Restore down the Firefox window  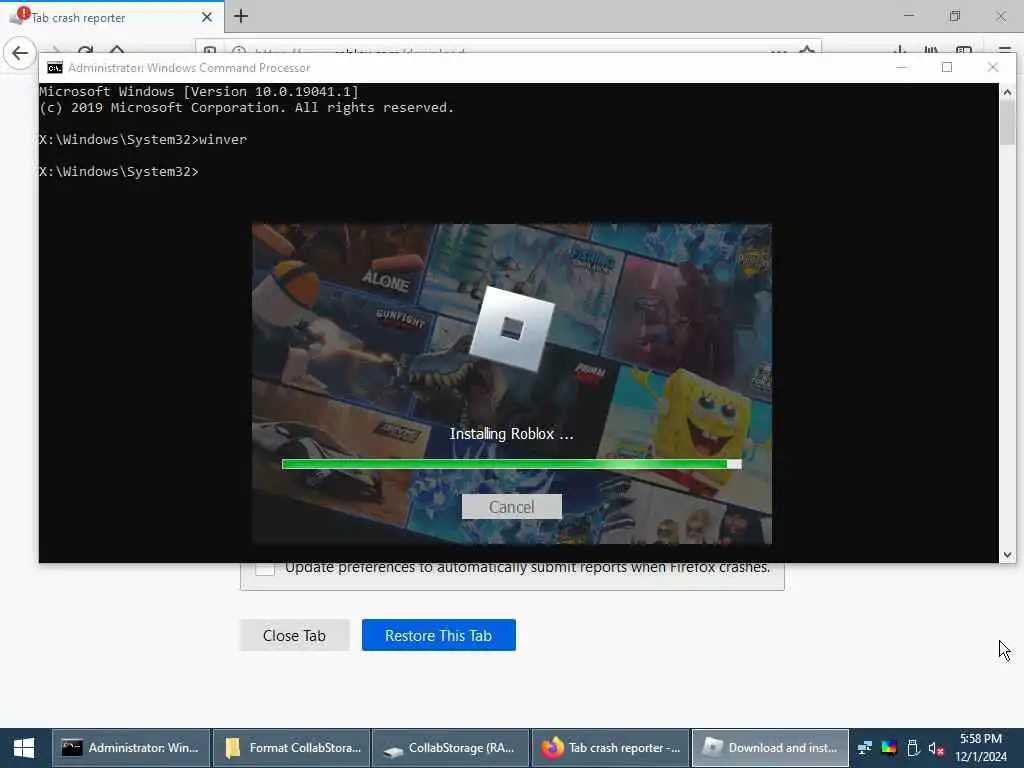(955, 16)
